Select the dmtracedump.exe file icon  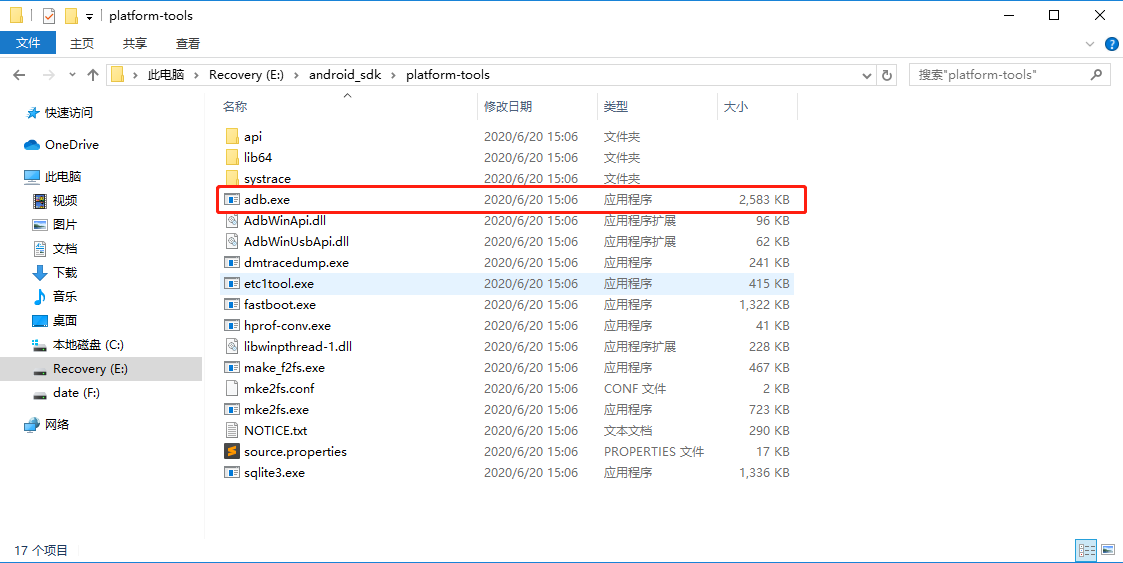[x=231, y=262]
